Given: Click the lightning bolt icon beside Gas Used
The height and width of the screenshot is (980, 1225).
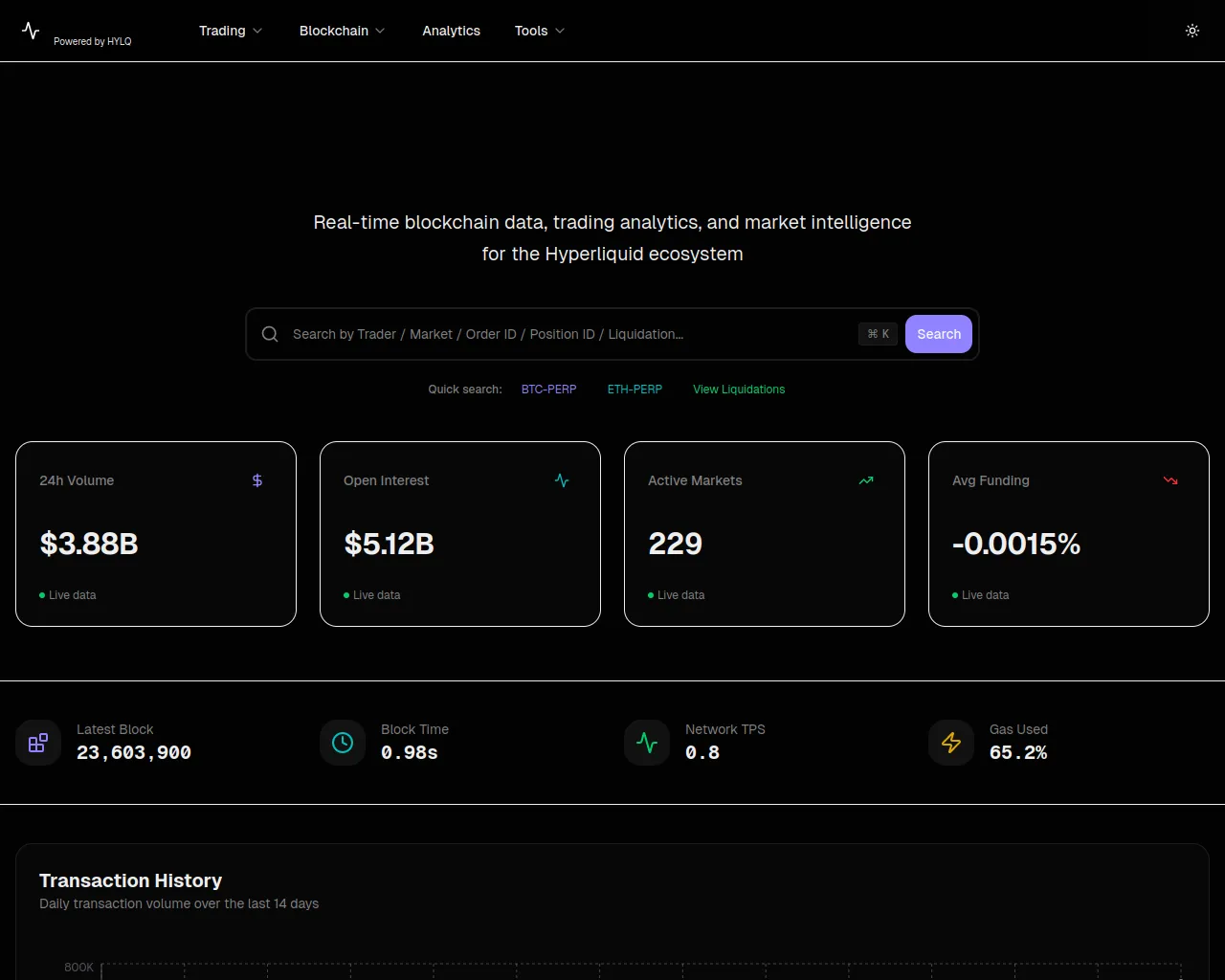Looking at the screenshot, I should click(x=951, y=743).
